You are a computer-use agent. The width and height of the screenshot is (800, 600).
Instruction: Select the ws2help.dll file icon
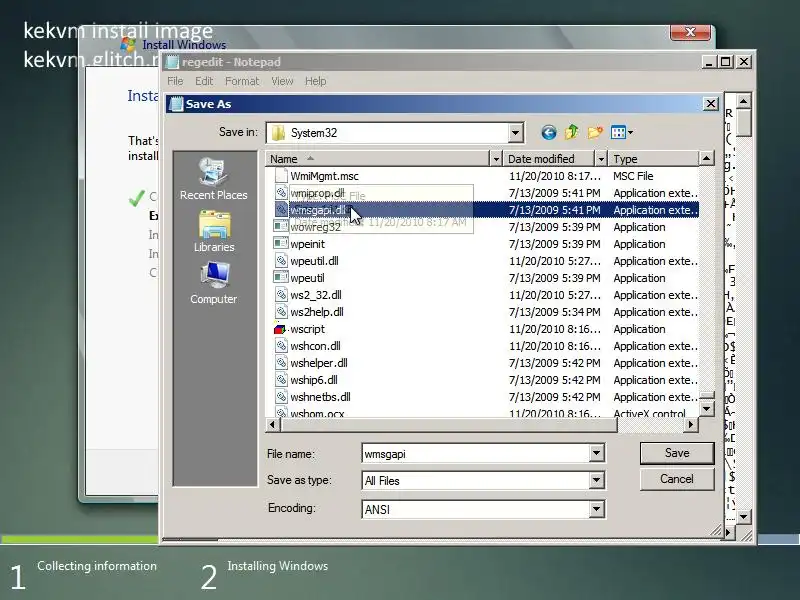(281, 312)
